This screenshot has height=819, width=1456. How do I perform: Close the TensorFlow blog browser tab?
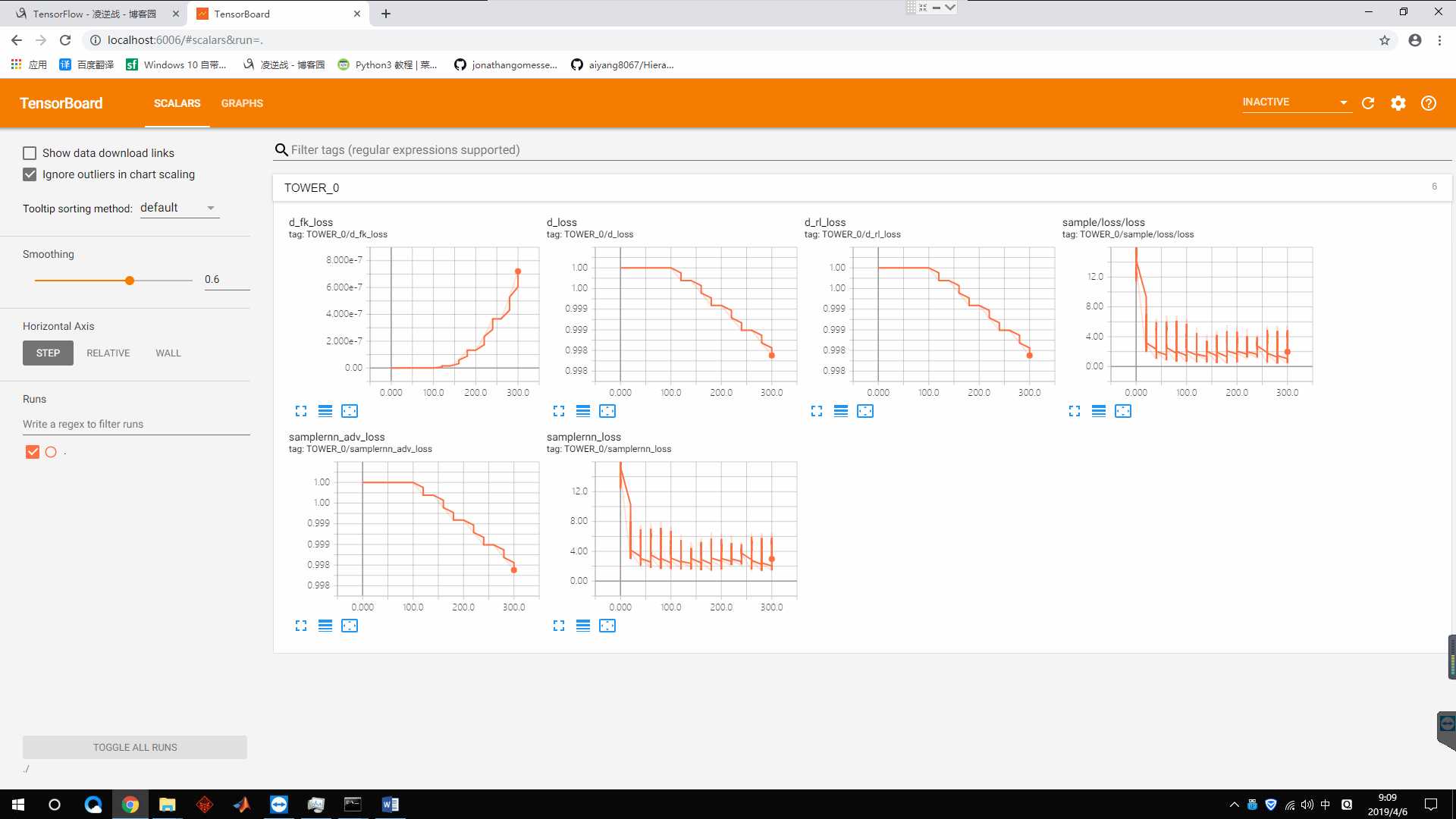click(175, 14)
